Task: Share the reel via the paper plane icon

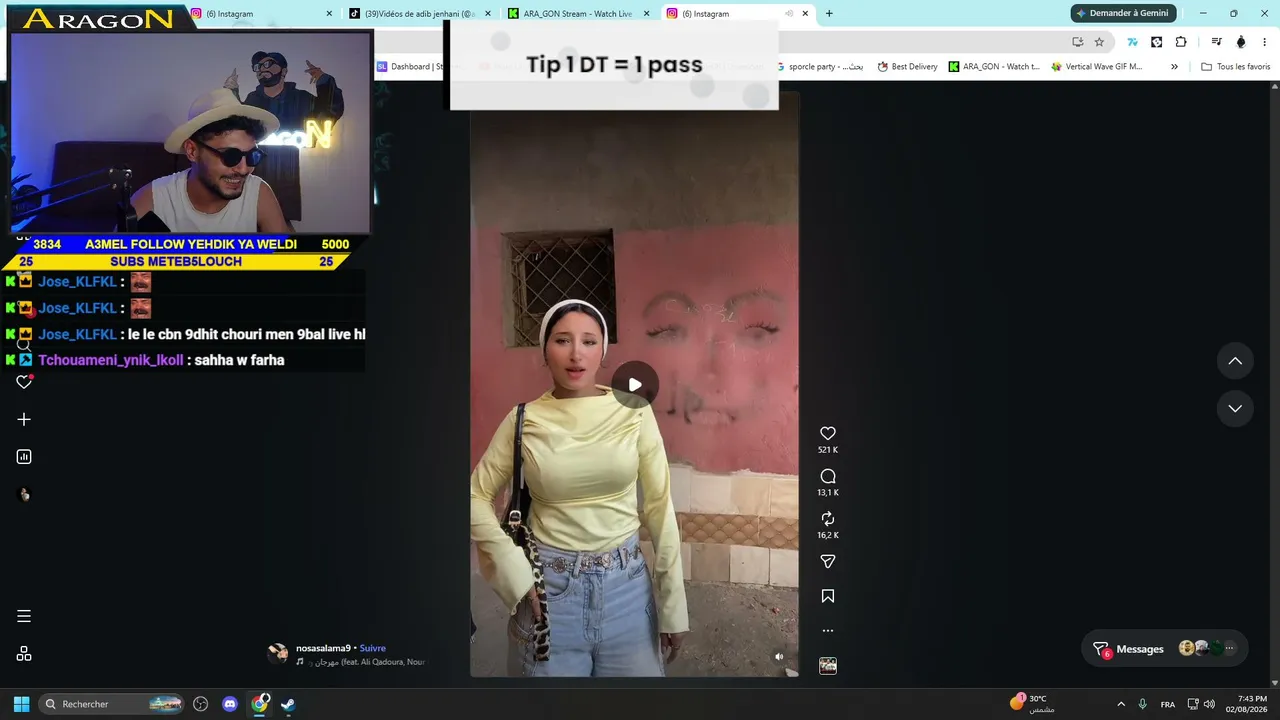Action: point(828,562)
